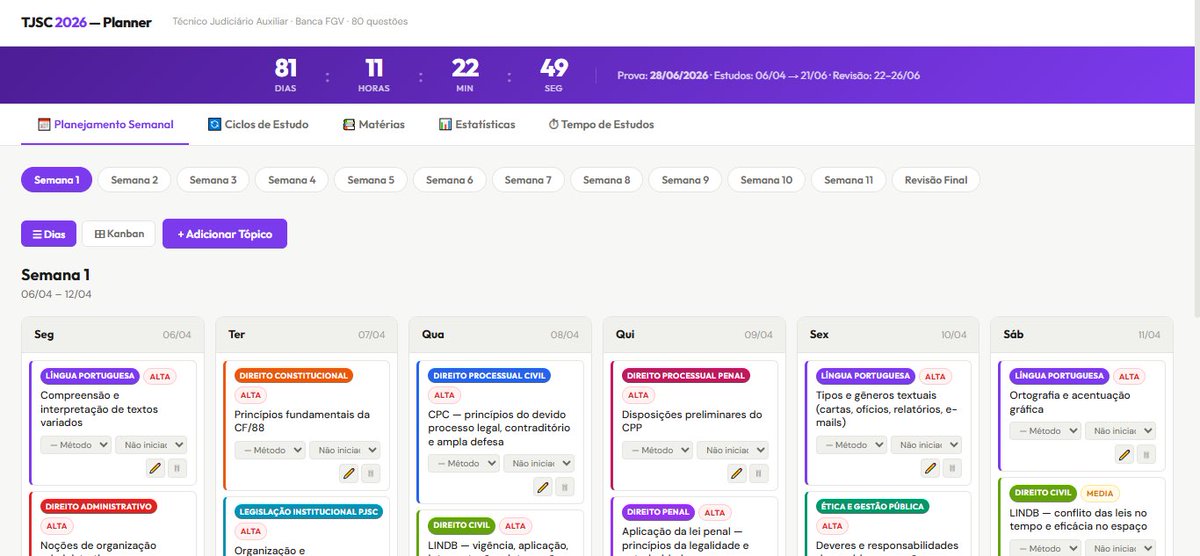This screenshot has width=1200, height=556.
Task: Go to Semana 3
Action: point(213,180)
